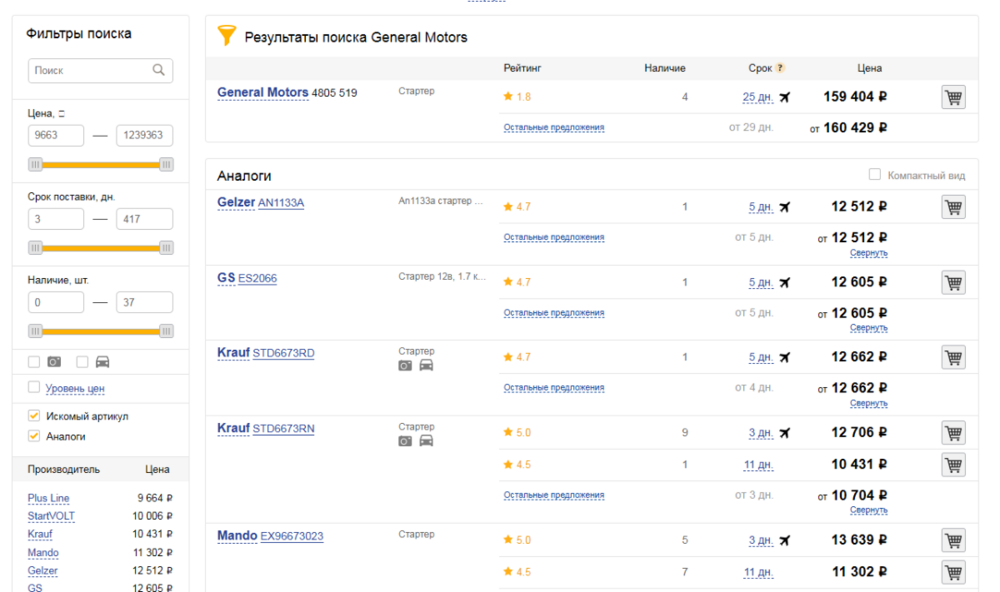This screenshot has height=592, width=1000.
Task: Uncheck the Аналоги filter checkbox
Action: click(x=34, y=436)
